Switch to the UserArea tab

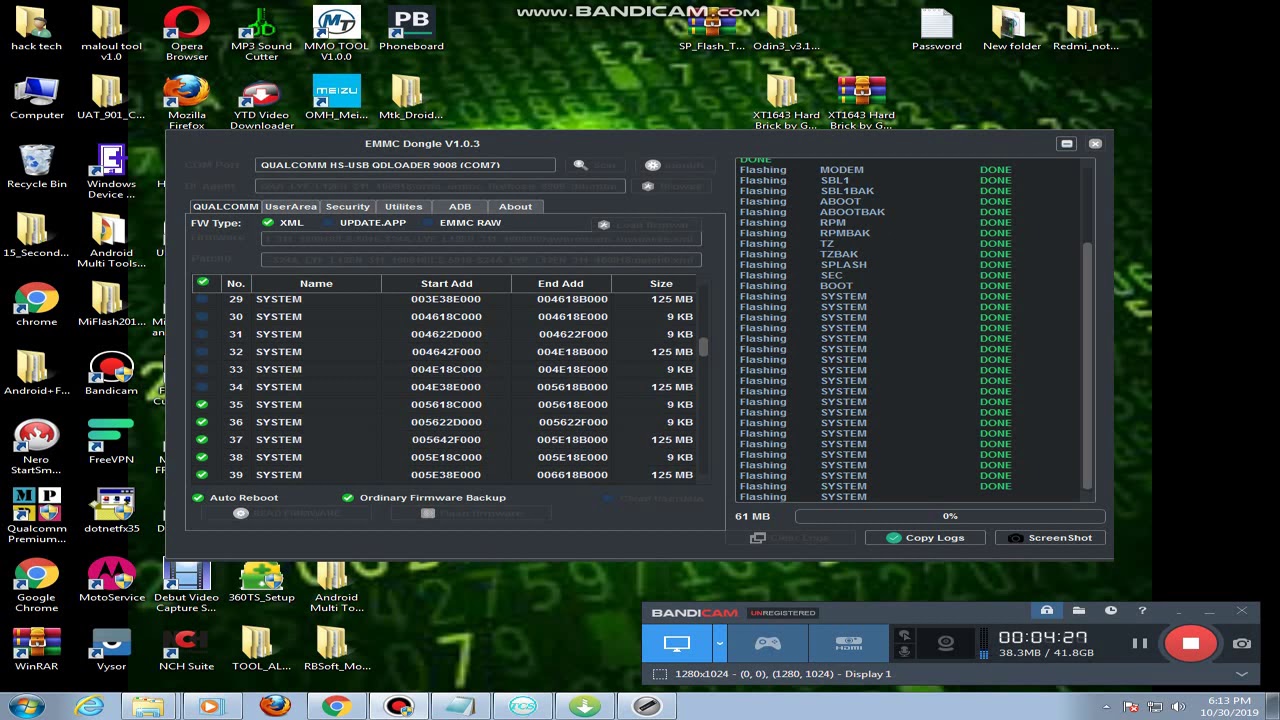click(290, 206)
